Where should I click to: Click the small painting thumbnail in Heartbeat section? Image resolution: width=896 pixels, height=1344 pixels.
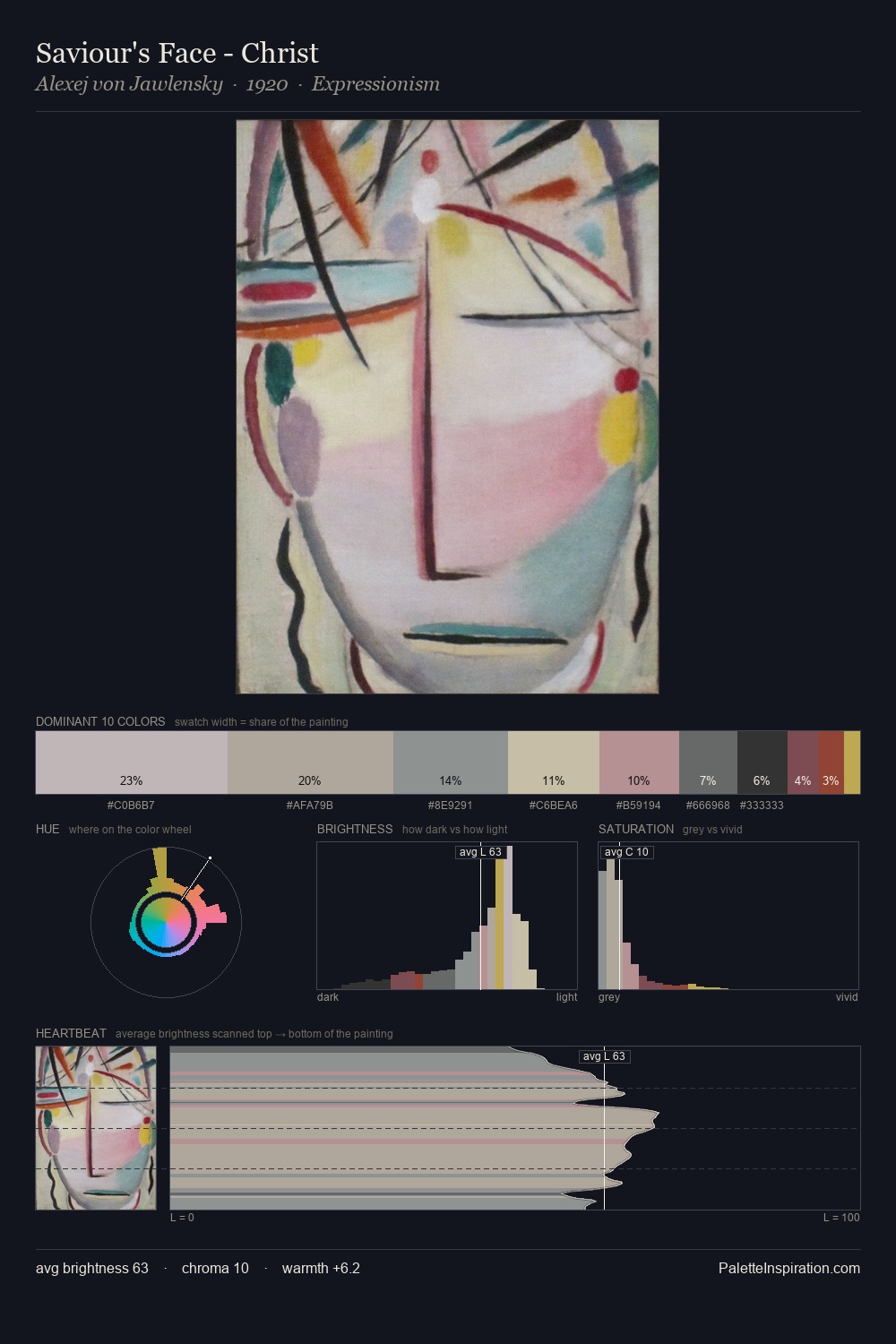coord(96,1128)
